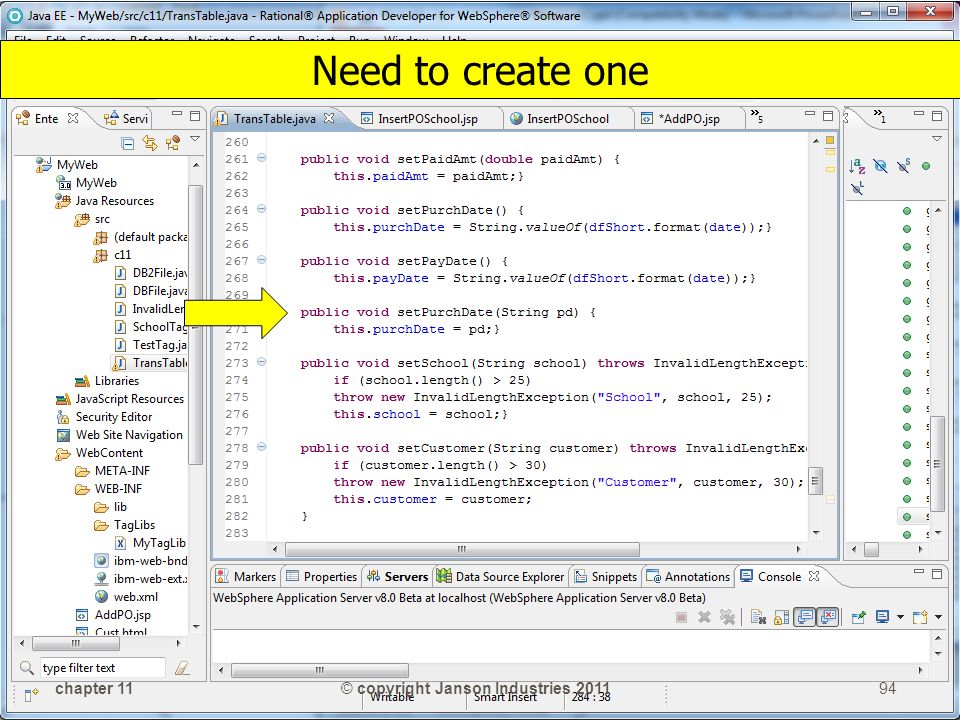Maximize the editor area
The image size is (960, 720).
[828, 116]
